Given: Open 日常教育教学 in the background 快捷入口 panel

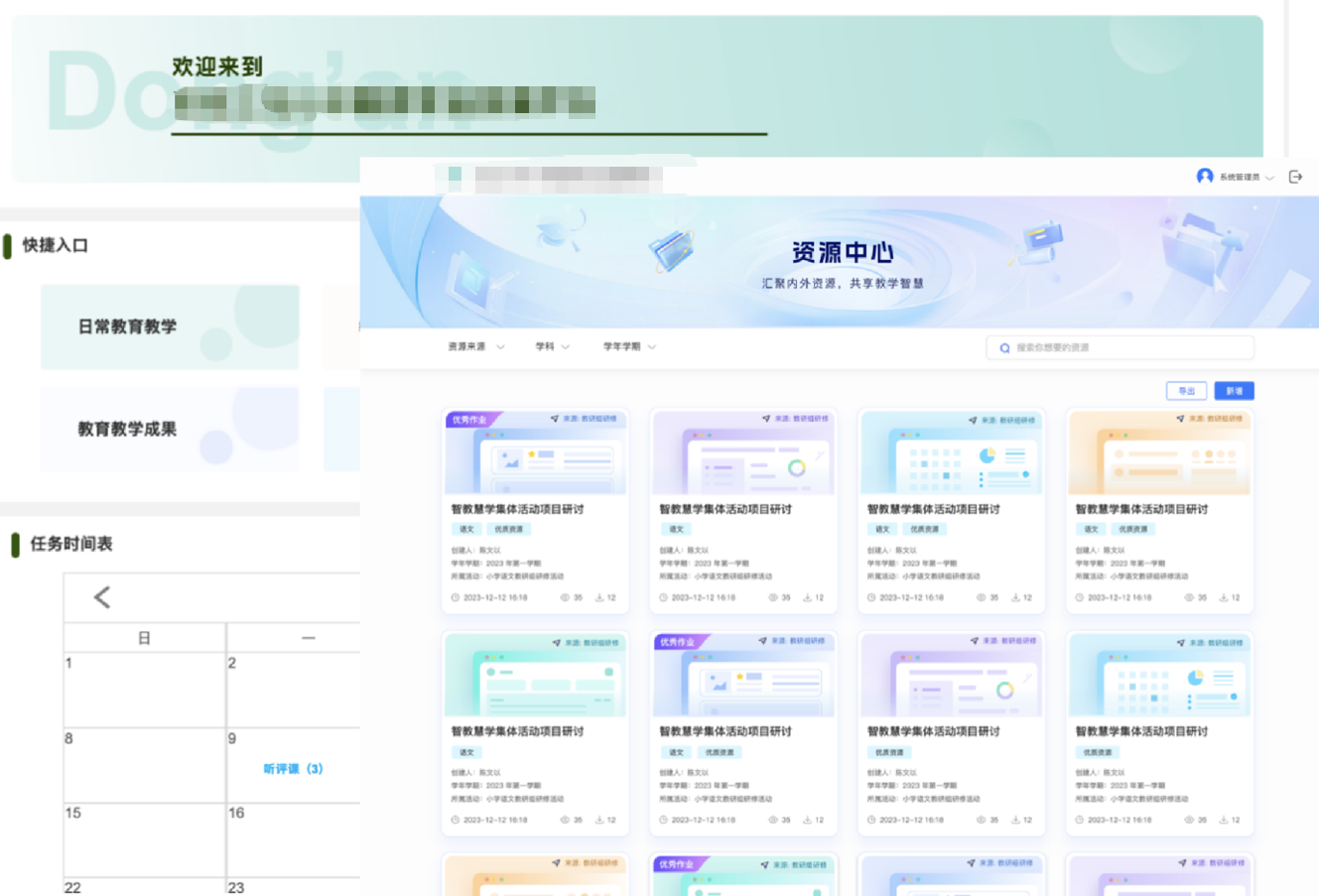Looking at the screenshot, I should click(170, 326).
